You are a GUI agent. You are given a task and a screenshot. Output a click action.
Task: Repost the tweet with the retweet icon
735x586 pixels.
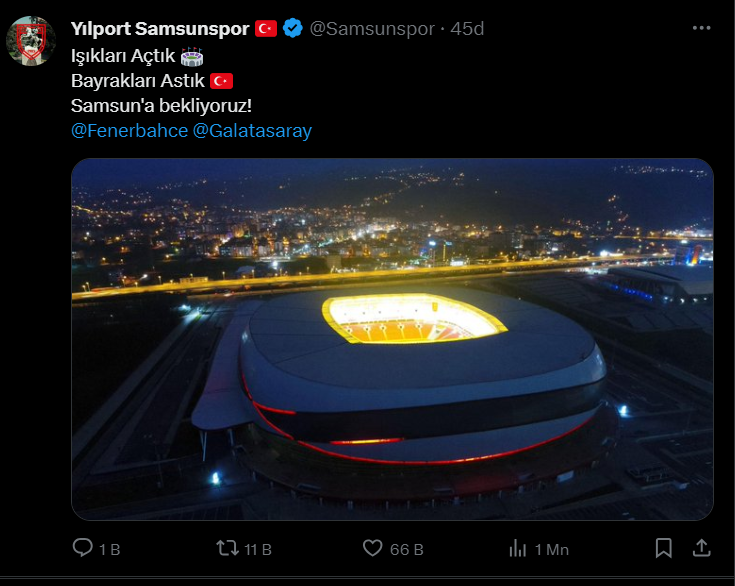(x=227, y=548)
